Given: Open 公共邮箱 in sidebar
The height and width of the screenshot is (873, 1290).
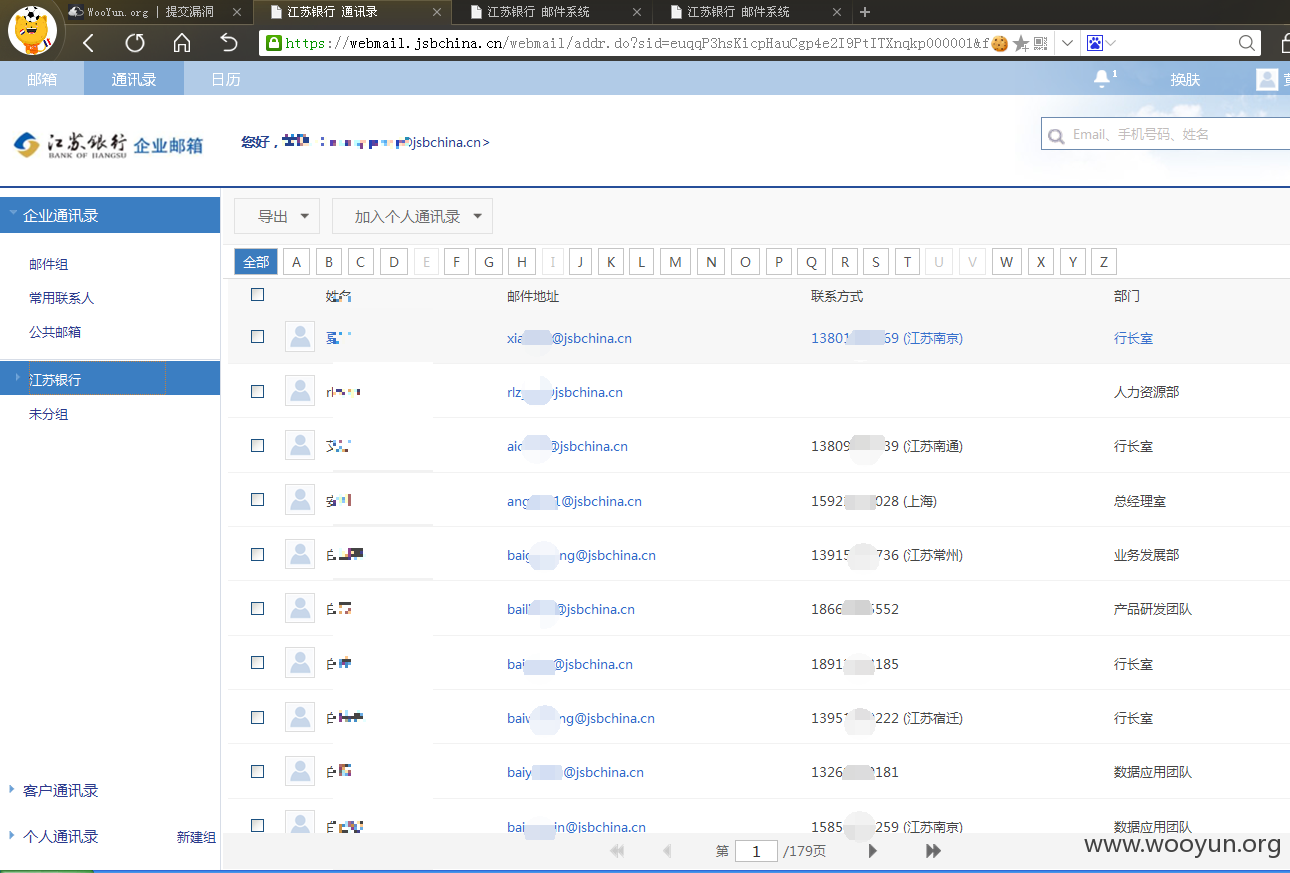Looking at the screenshot, I should click(x=55, y=332).
